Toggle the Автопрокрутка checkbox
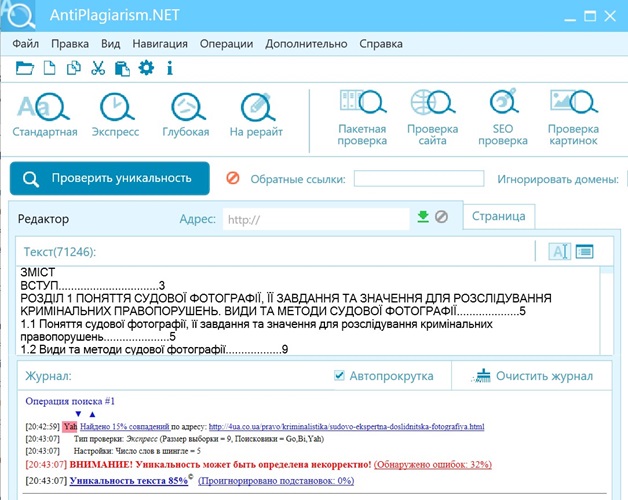 point(339,375)
